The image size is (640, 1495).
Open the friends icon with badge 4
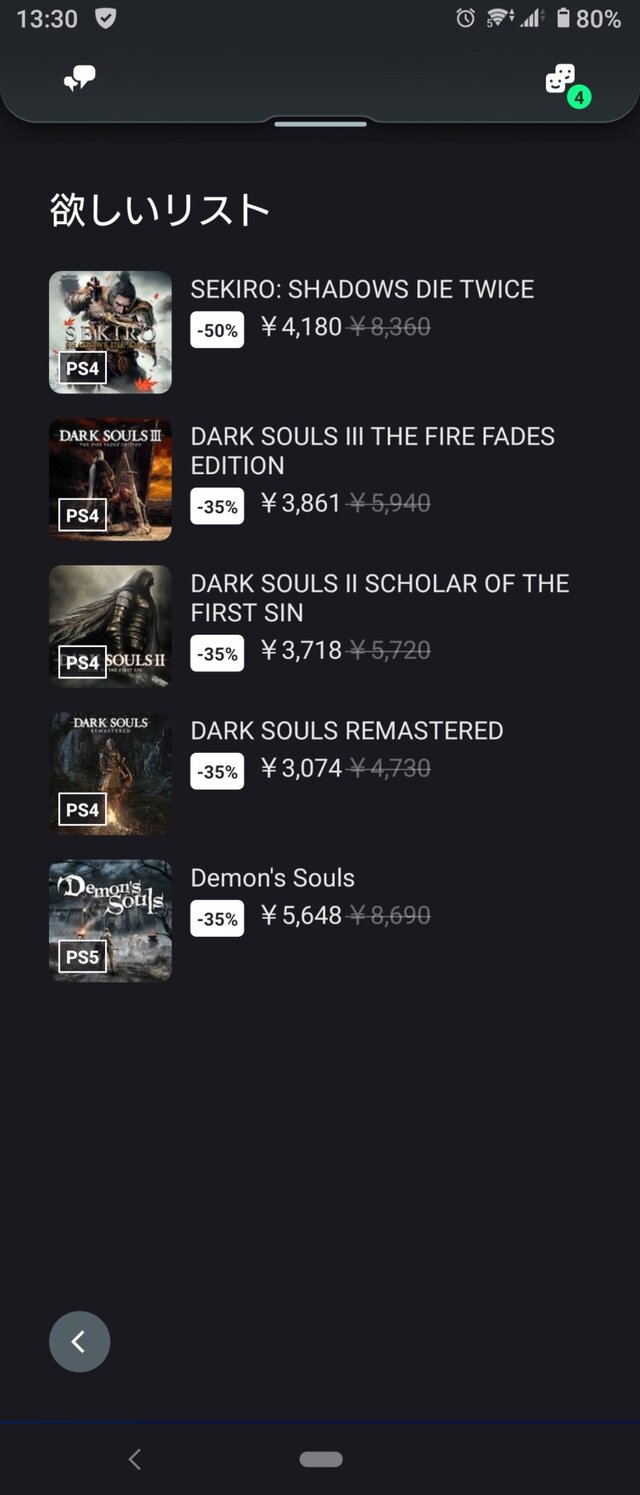point(562,79)
